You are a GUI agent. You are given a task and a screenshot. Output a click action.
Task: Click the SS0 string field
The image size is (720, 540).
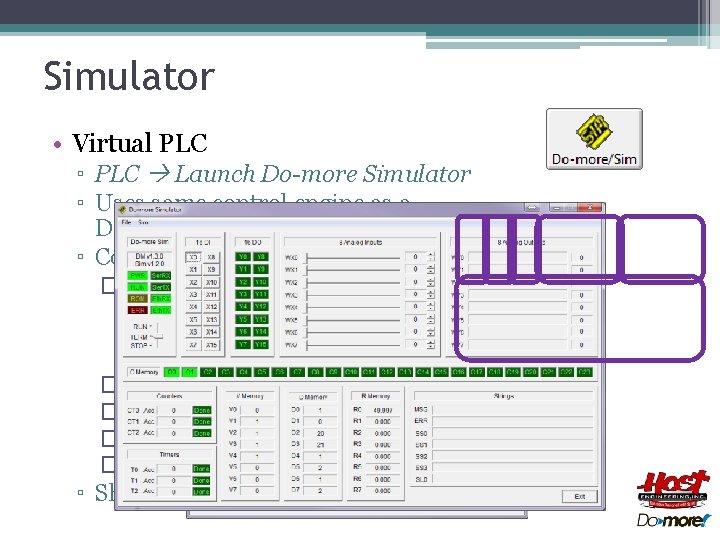[x=512, y=433]
